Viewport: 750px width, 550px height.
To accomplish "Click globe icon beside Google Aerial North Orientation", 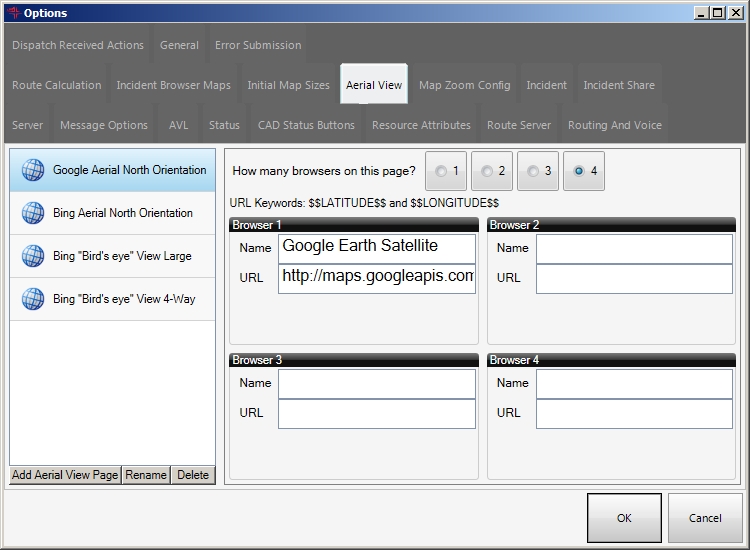I will click(33, 170).
